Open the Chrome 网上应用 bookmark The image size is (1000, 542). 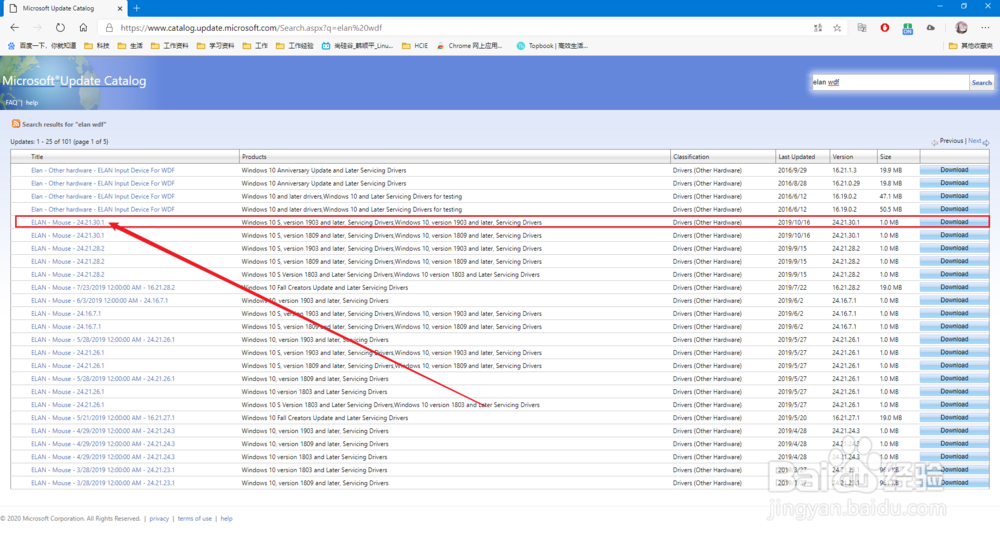tap(469, 46)
